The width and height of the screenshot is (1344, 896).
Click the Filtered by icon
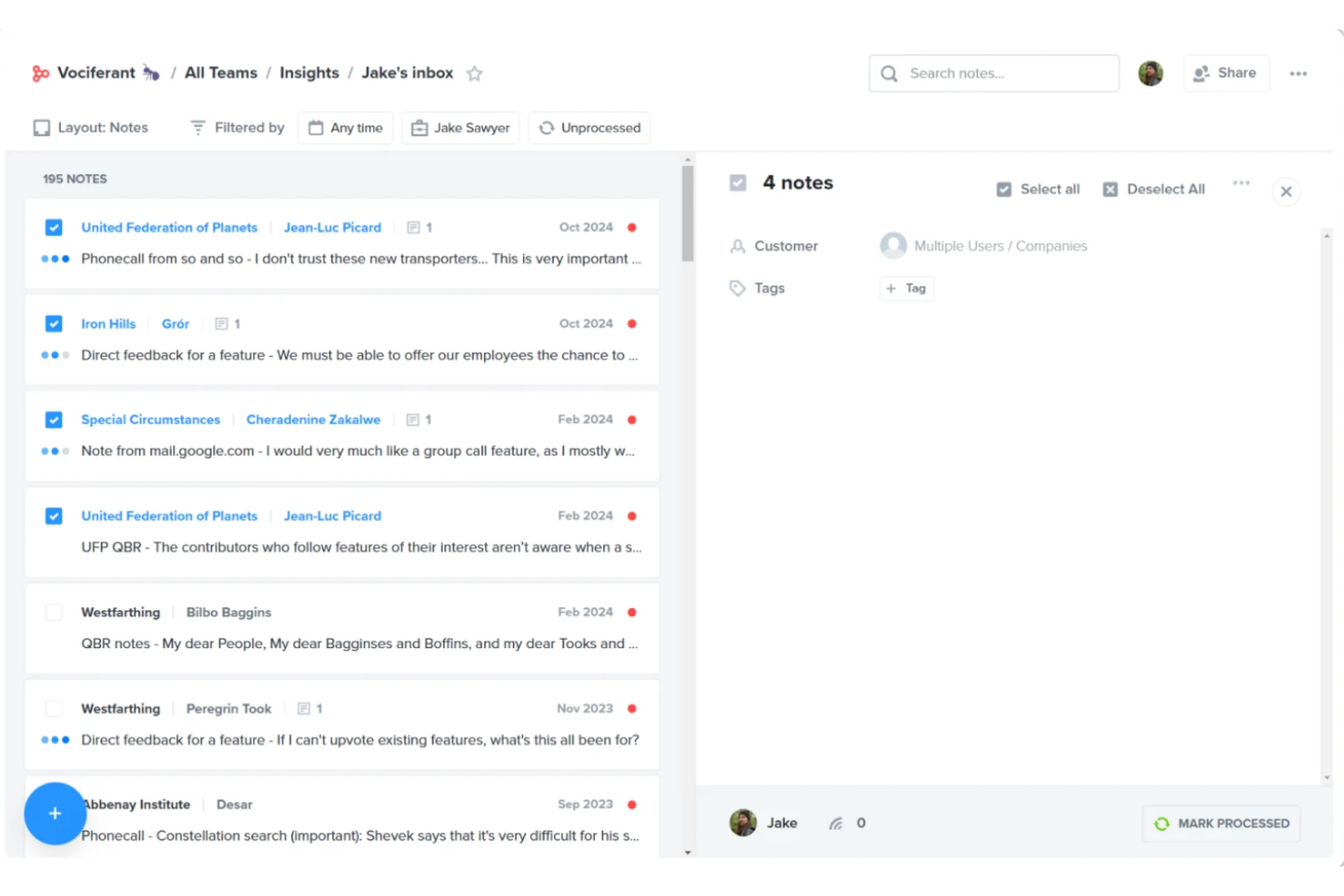click(x=198, y=128)
